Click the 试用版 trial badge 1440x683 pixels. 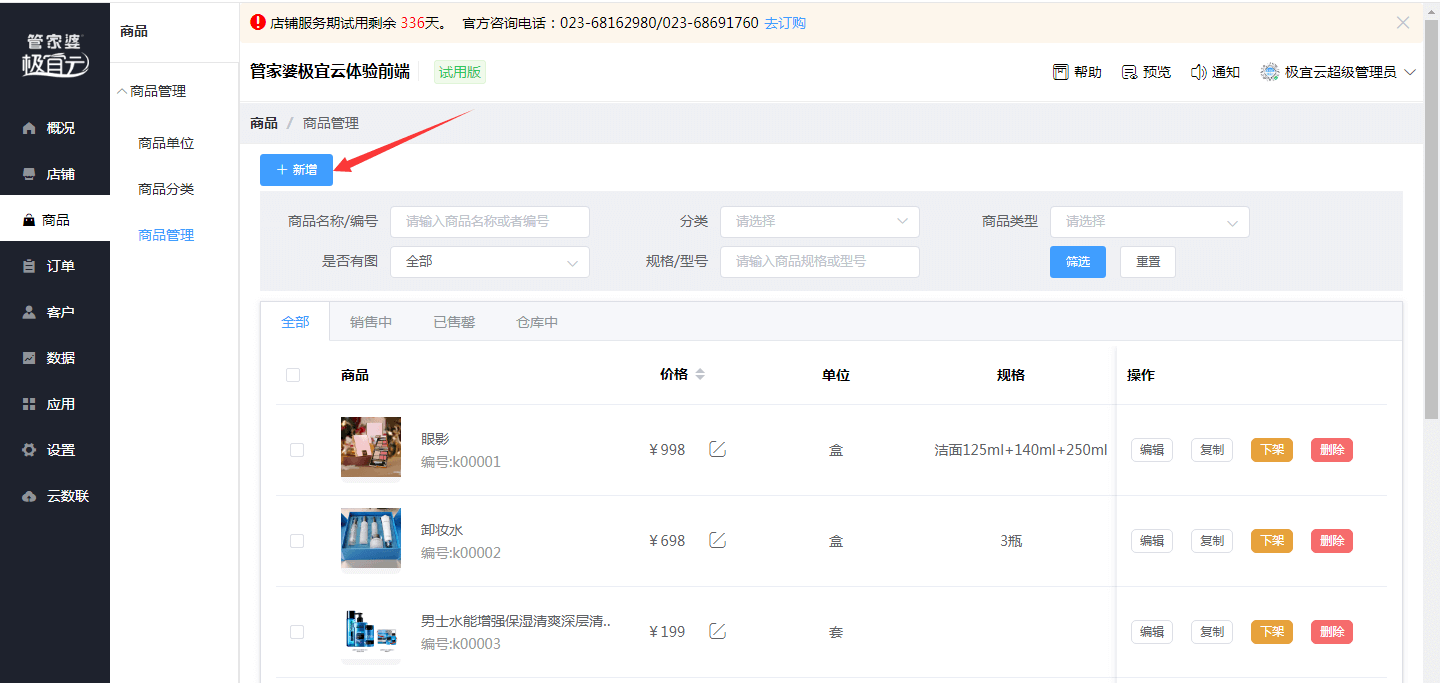click(x=460, y=72)
